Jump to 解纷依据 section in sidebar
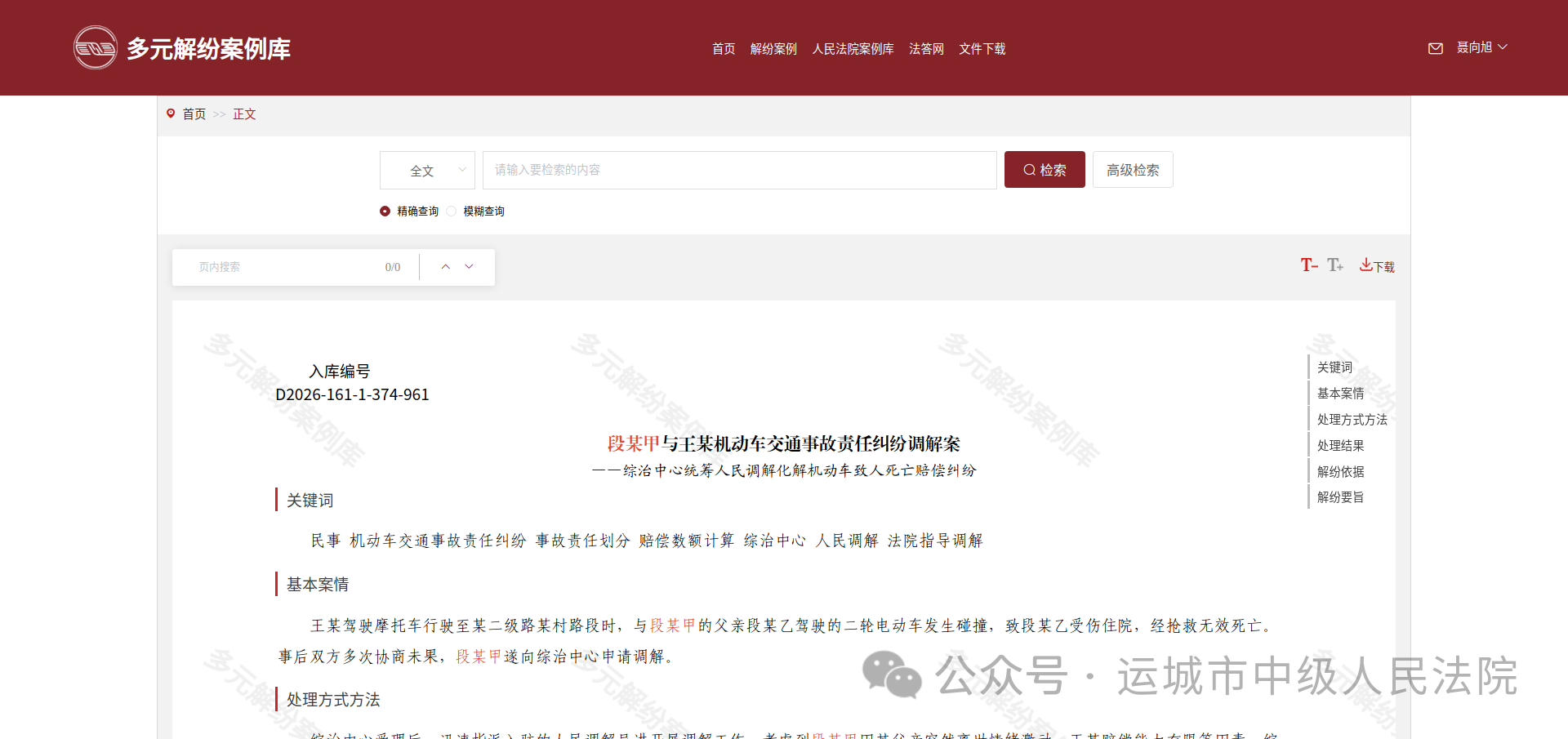The image size is (1568, 739). (1340, 472)
